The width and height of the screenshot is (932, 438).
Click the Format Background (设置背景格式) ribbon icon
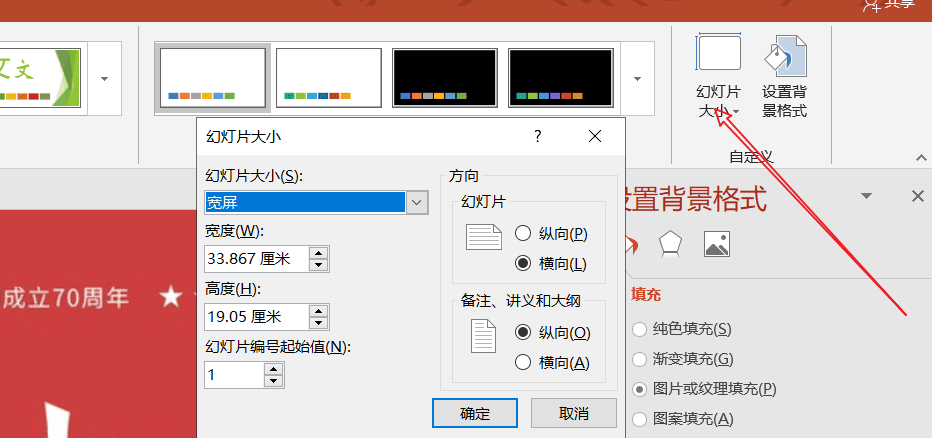click(784, 78)
